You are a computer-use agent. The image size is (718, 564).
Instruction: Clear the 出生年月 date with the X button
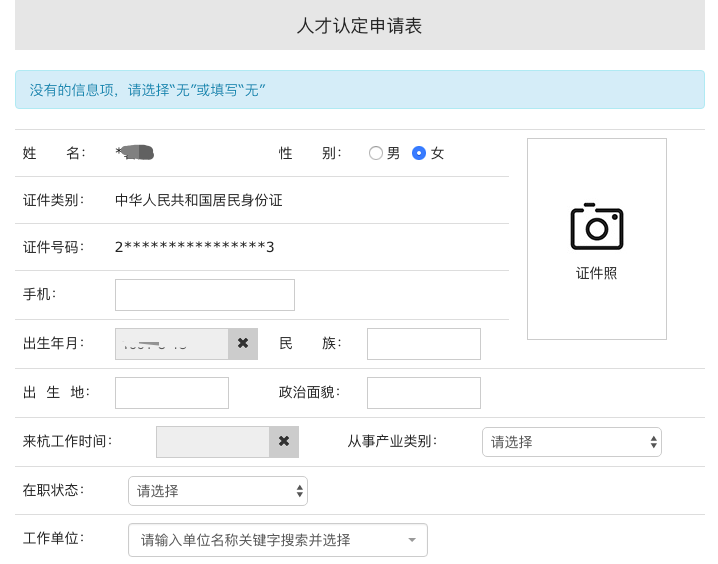243,343
